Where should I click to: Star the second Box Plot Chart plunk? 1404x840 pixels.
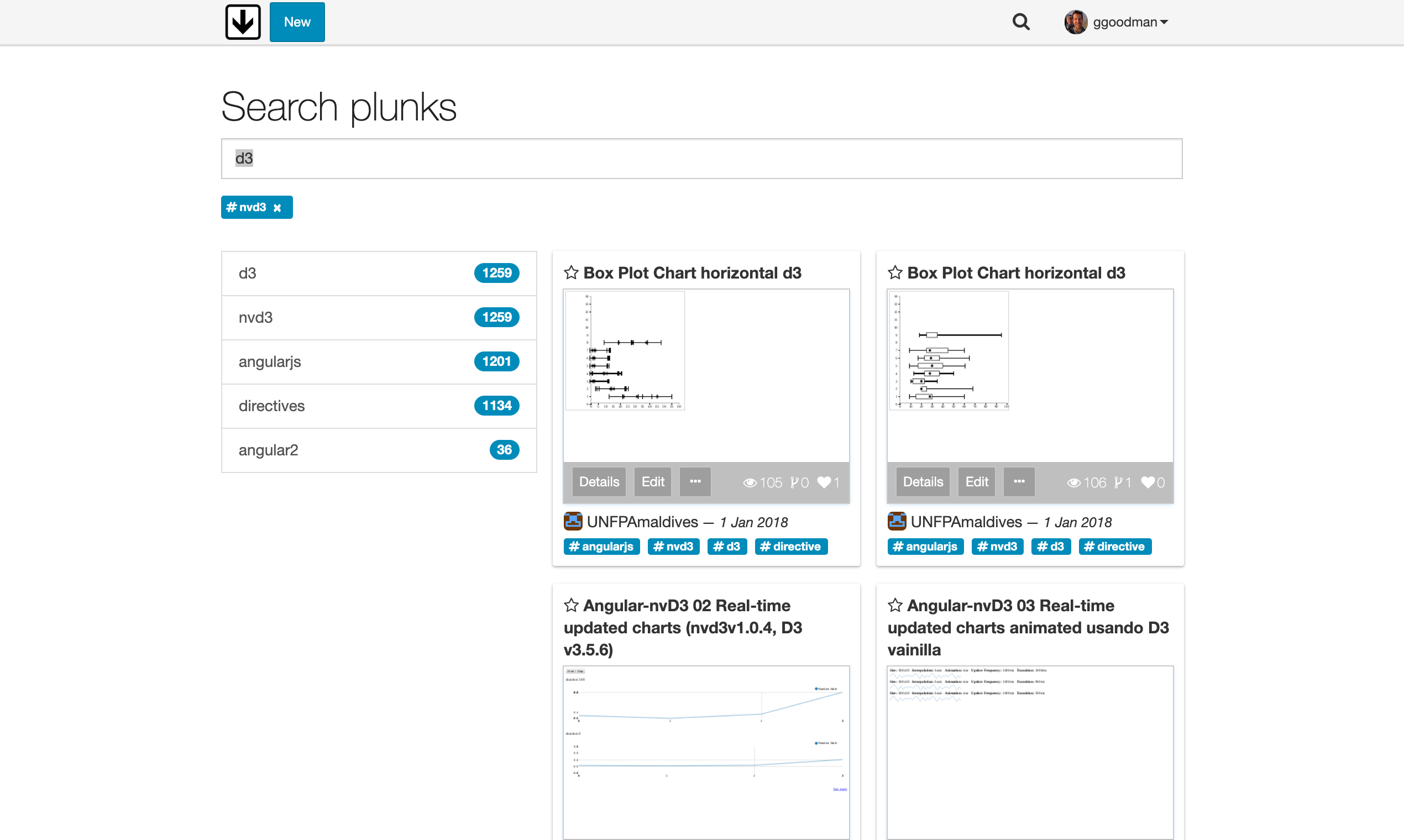pos(895,273)
